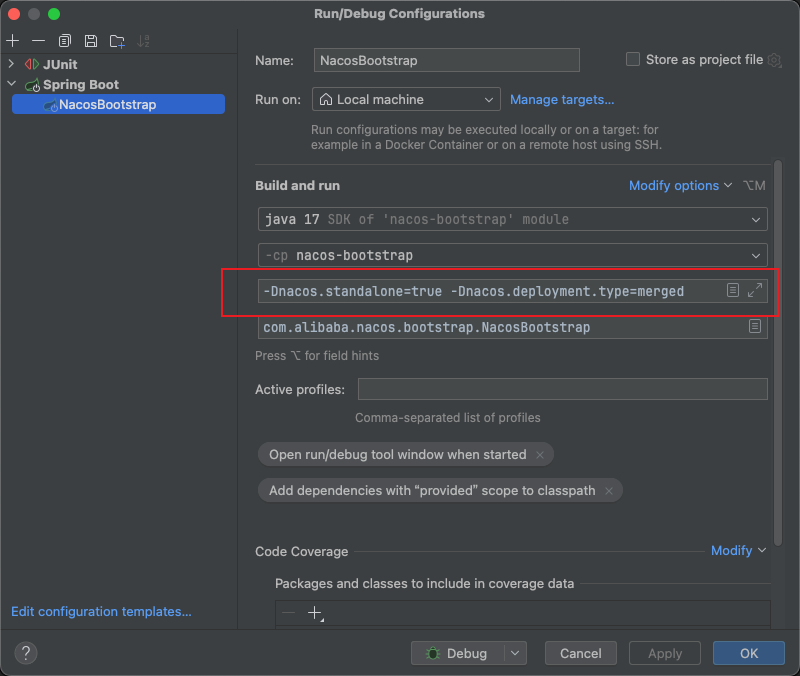Click the Active profiles input field
The image size is (800, 676).
[x=562, y=389]
